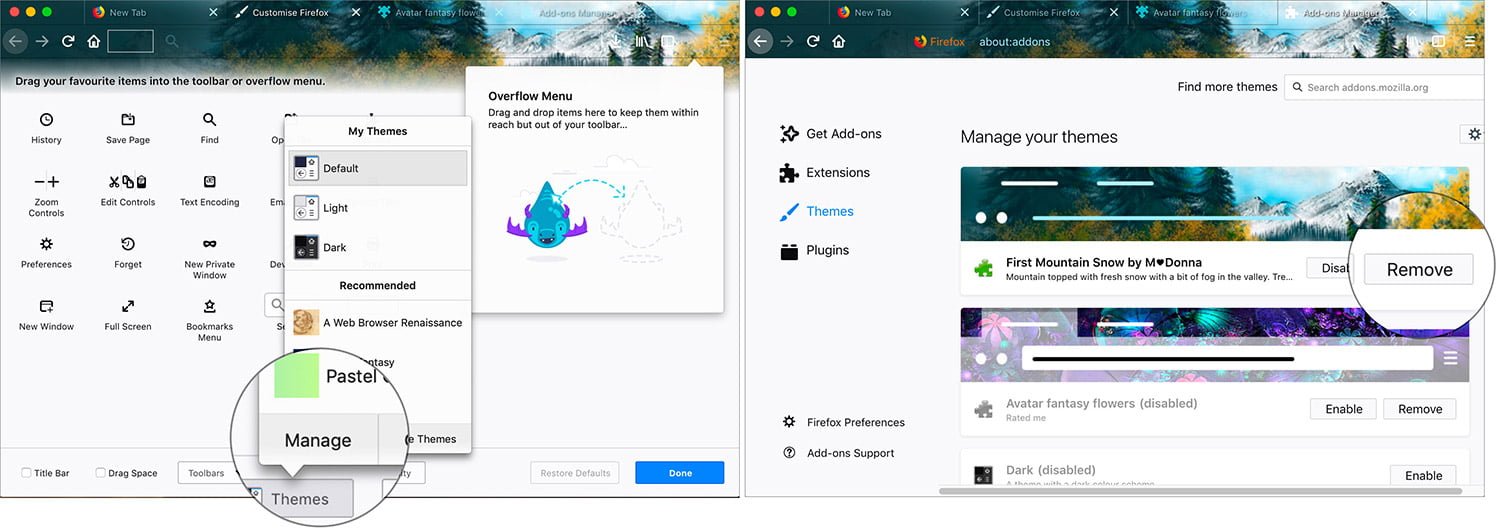The height and width of the screenshot is (532, 1500).
Task: Open the gear tools dropdown on themes page
Action: pos(1473,134)
